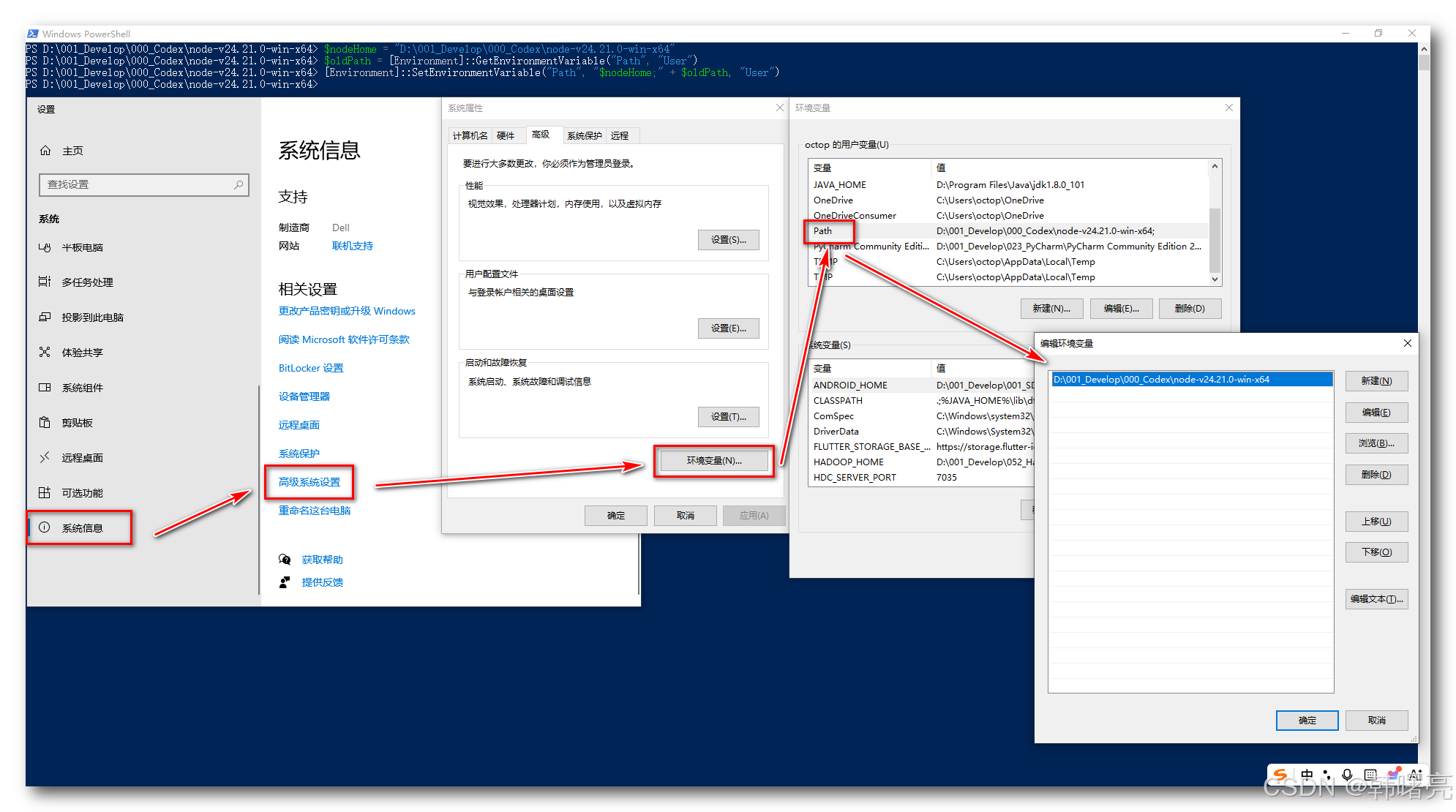1456x812 pixels.
Task: Open BitLocker 设置 link
Action: 311,368
